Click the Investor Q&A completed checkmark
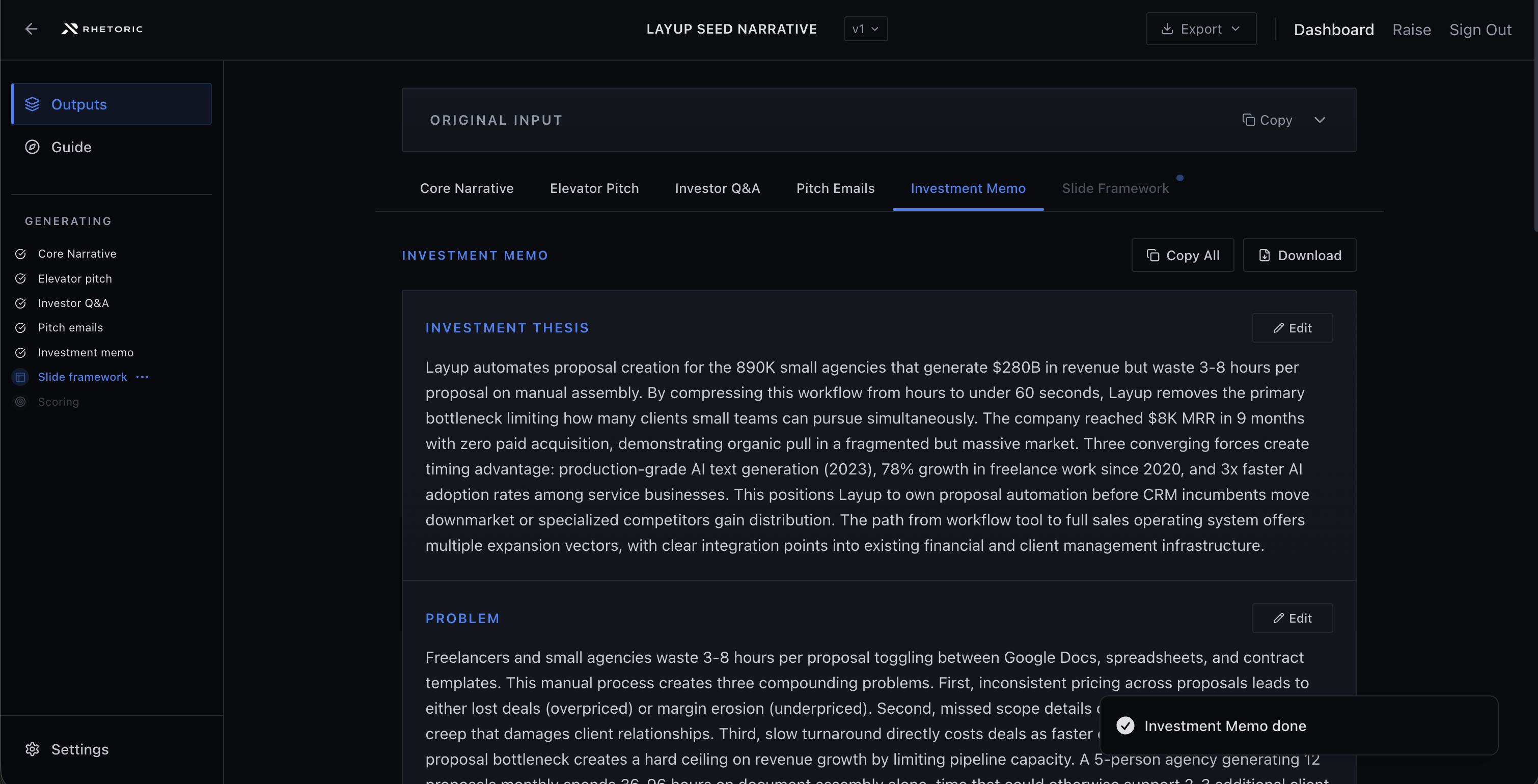 coord(20,303)
